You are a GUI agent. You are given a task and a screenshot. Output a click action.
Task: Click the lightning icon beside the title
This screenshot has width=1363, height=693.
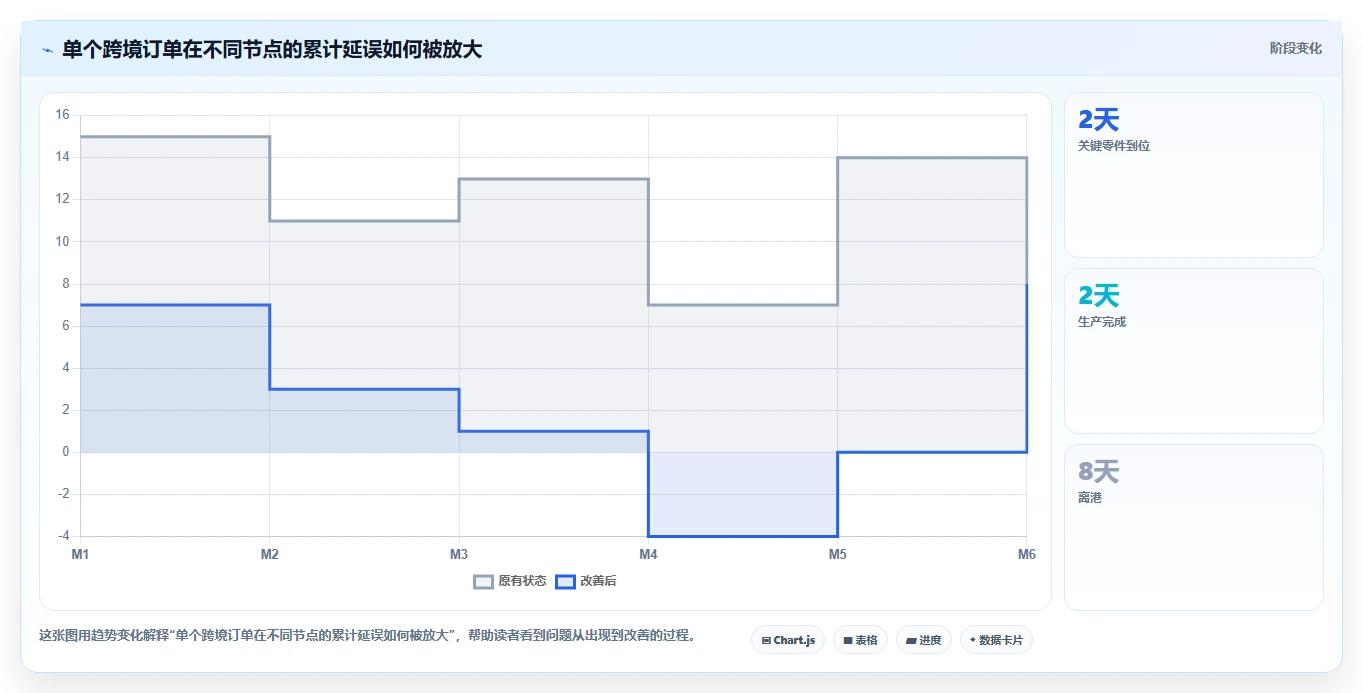pyautogui.click(x=47, y=50)
